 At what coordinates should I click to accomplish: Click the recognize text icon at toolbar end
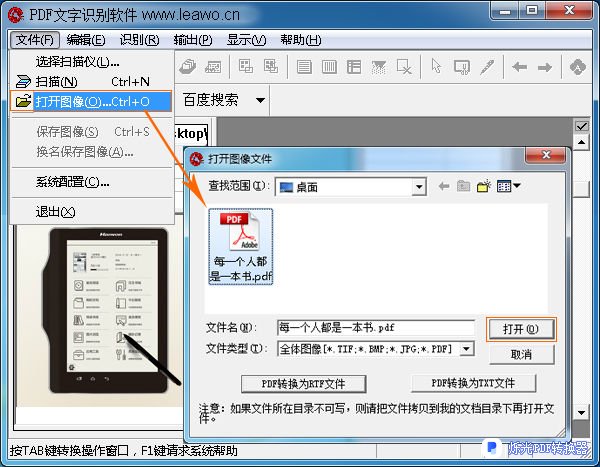pyautogui.click(x=577, y=67)
